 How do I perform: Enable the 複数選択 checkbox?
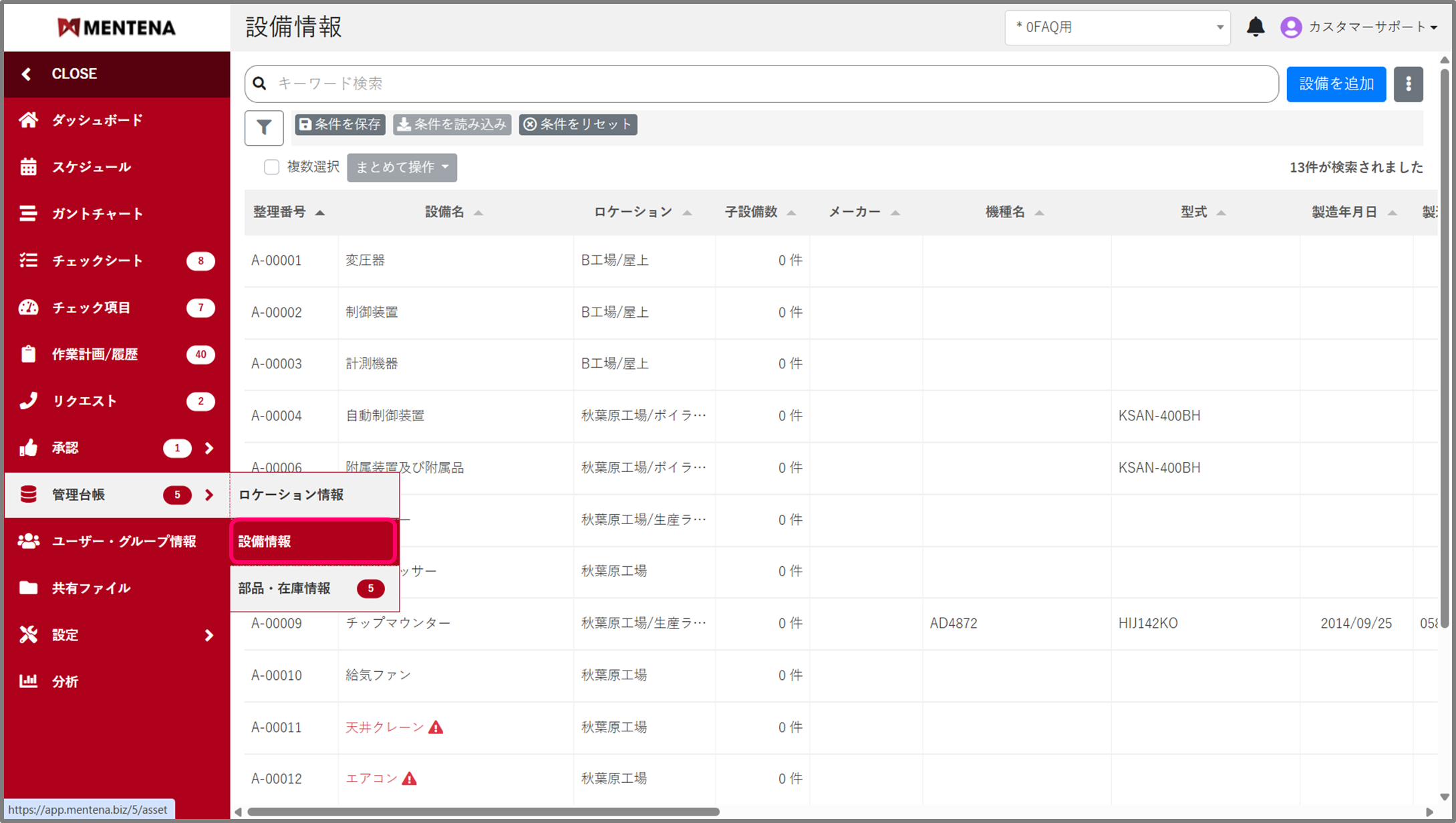point(271,167)
